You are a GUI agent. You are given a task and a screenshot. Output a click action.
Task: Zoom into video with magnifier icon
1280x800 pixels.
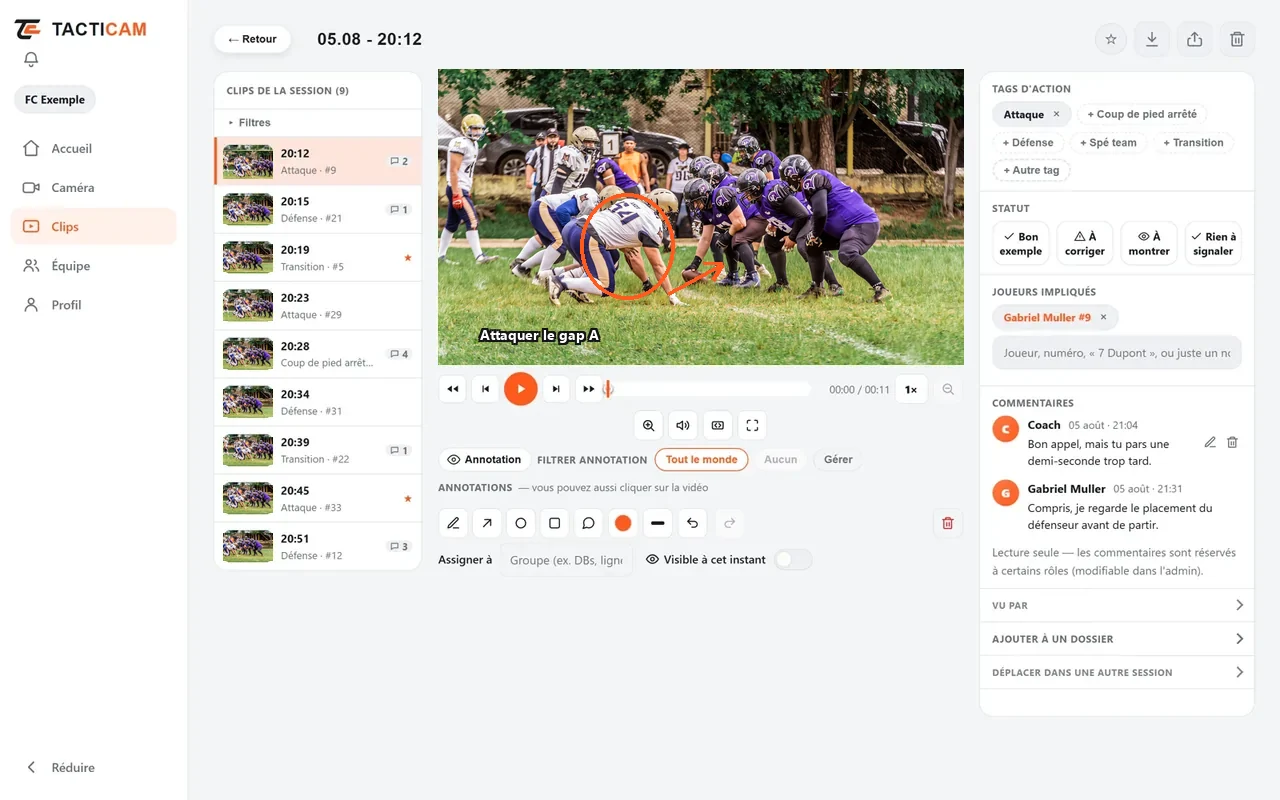(649, 425)
